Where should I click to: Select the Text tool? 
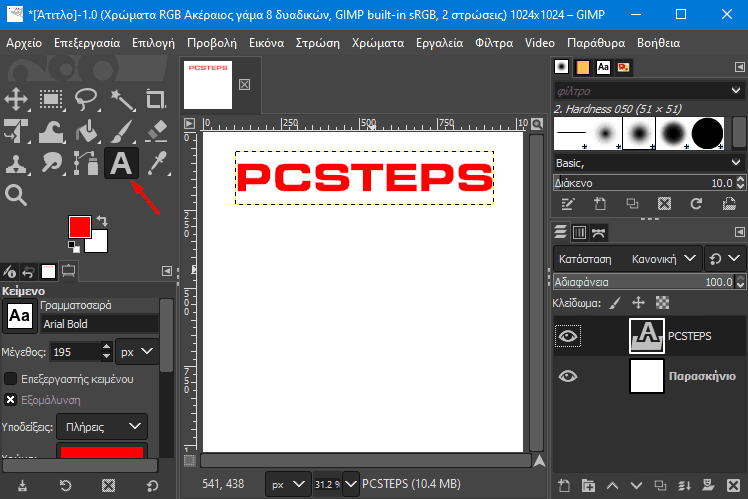tap(122, 163)
